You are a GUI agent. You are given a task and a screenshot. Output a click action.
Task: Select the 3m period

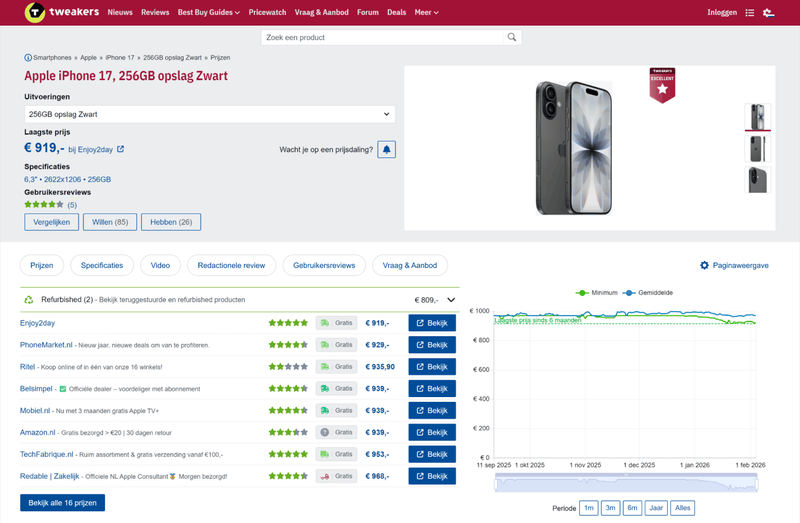(610, 508)
